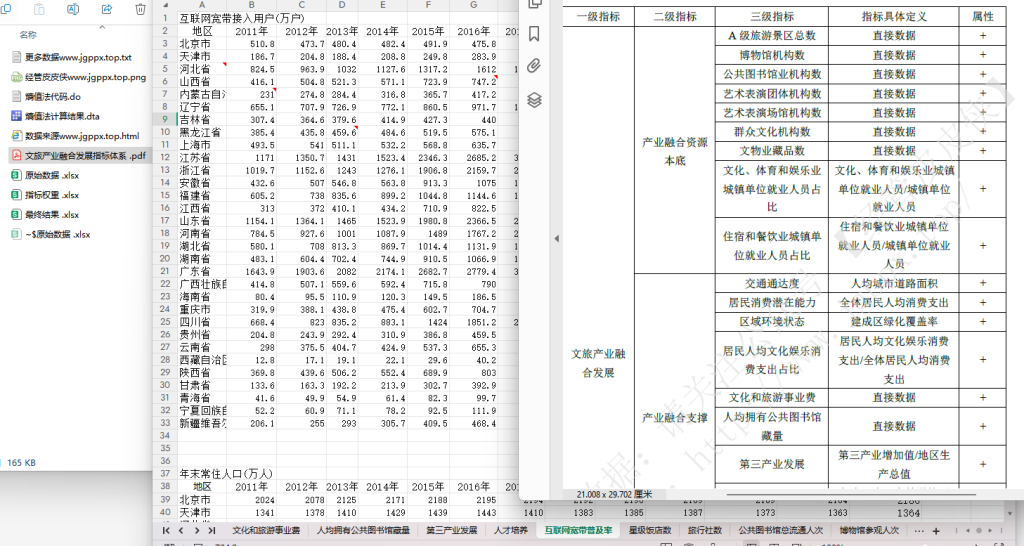1024x546 pixels.
Task: Select column A header in the spreadsheet
Action: point(202,5)
